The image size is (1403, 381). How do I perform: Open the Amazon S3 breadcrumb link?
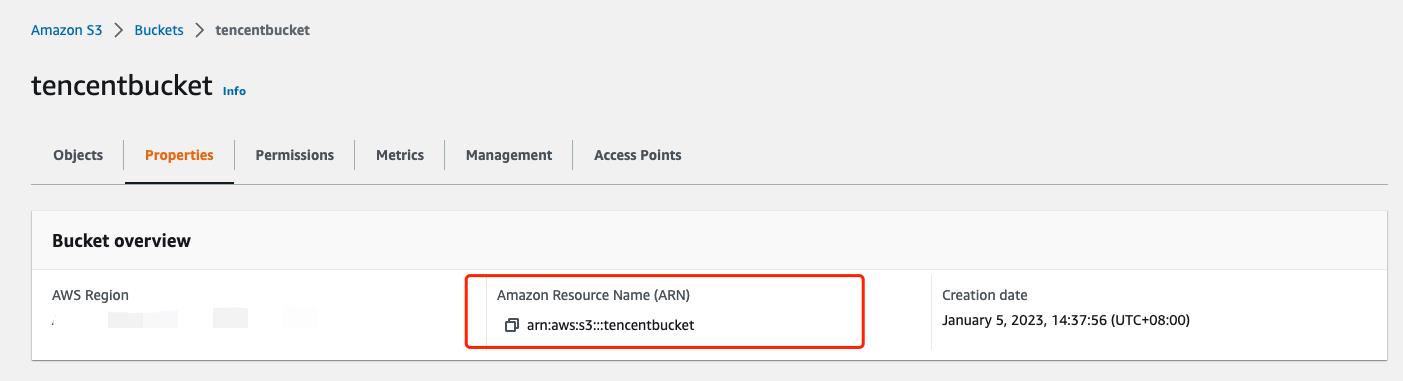[x=67, y=30]
